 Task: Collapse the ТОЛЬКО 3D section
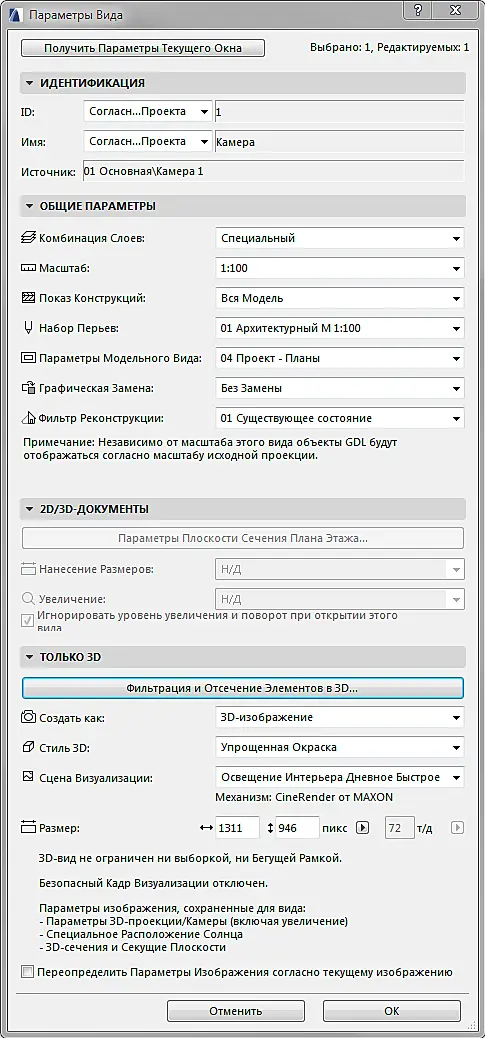pos(30,657)
